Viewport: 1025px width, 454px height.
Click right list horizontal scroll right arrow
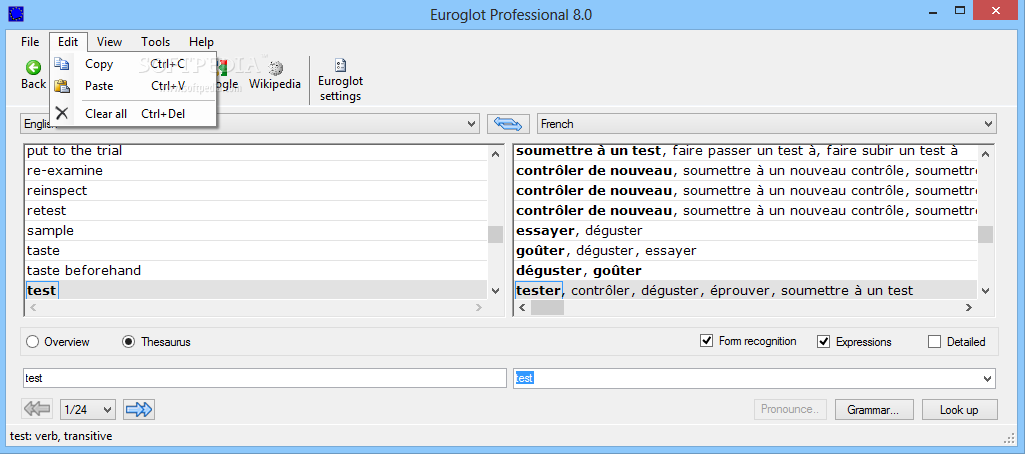click(969, 308)
